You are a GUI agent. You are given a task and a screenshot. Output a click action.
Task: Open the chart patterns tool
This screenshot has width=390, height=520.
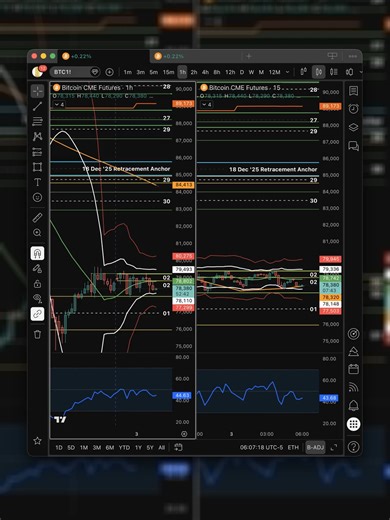pos(37,136)
